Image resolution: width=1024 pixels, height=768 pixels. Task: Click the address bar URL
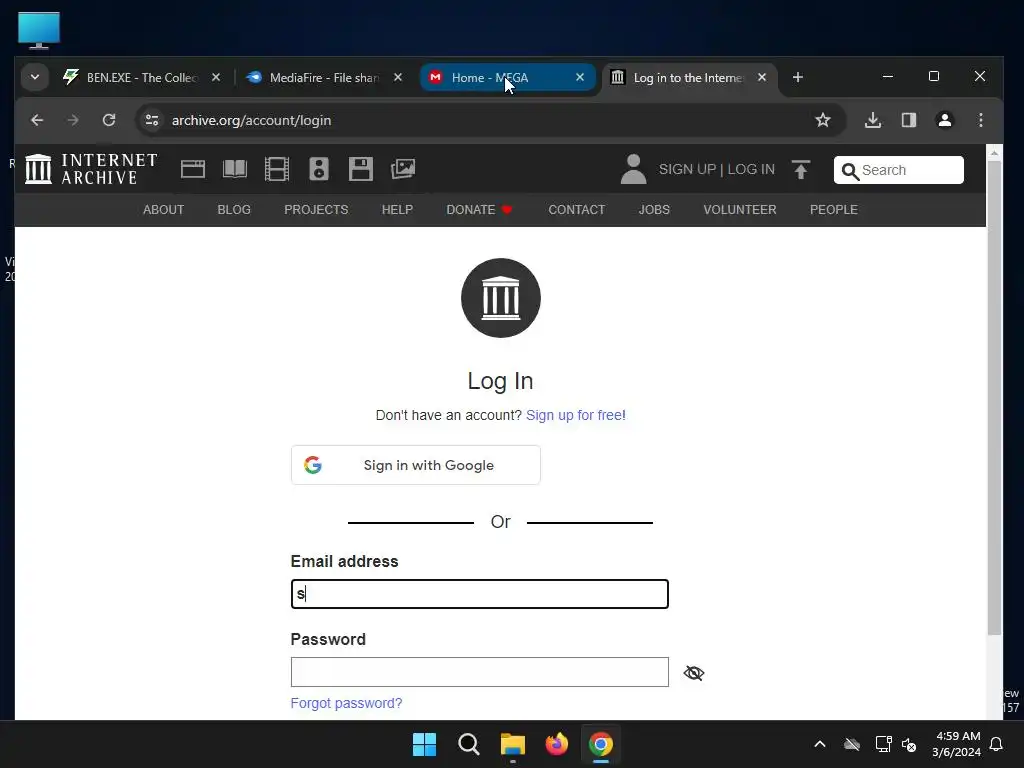coord(251,120)
